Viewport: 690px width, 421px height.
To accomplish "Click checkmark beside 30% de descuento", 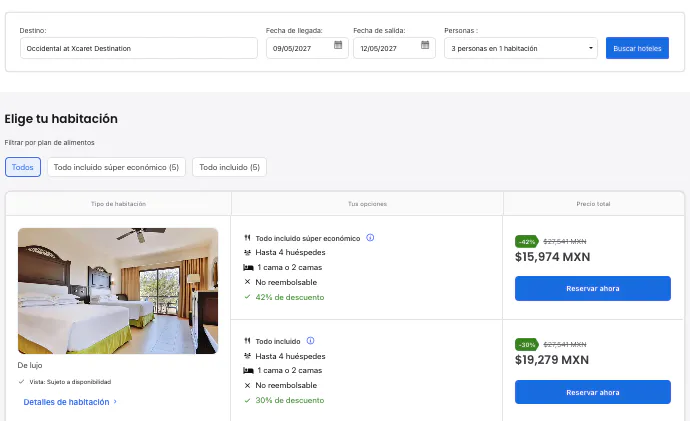I will (247, 400).
